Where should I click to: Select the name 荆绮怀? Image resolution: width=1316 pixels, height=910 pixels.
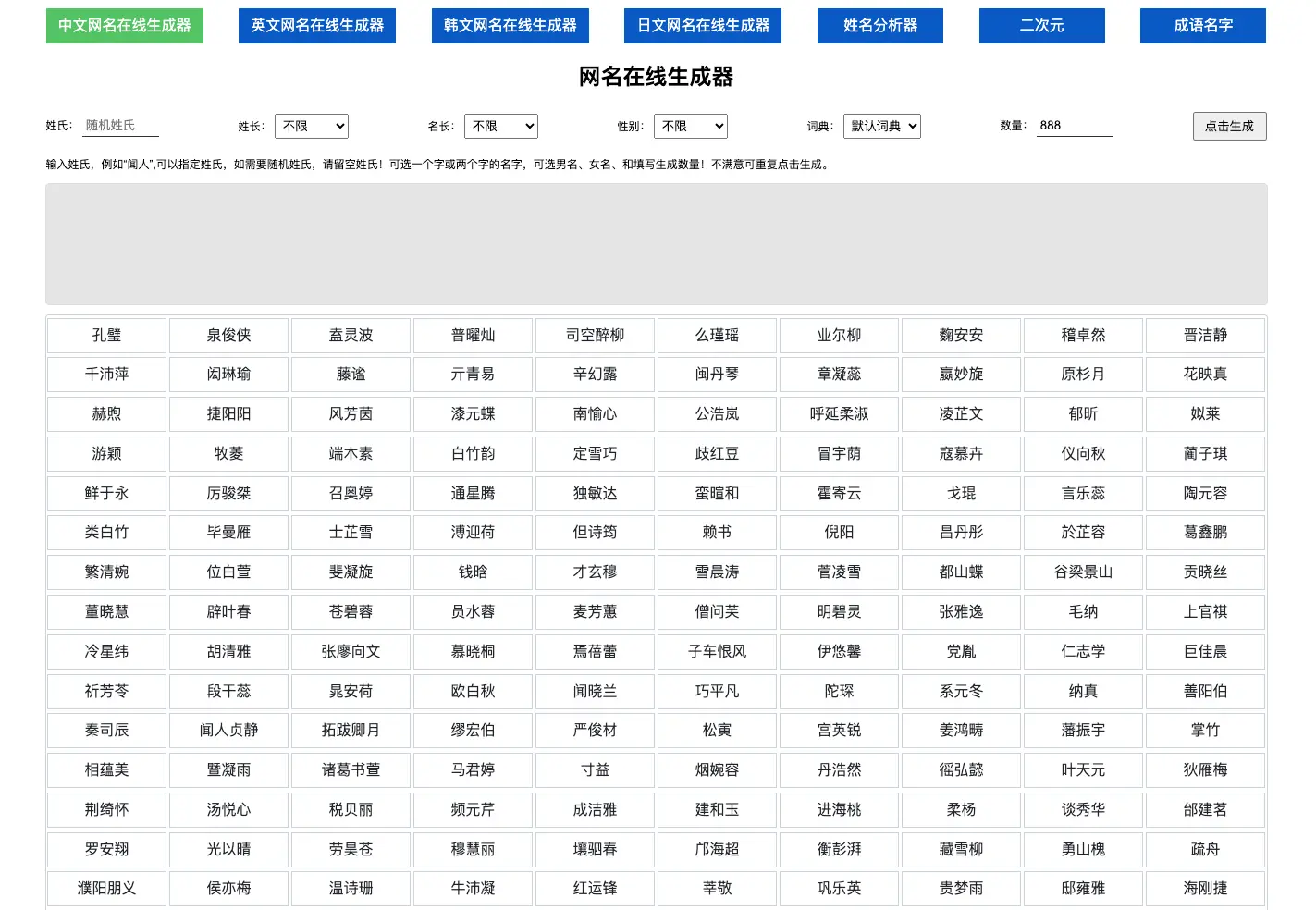107,810
